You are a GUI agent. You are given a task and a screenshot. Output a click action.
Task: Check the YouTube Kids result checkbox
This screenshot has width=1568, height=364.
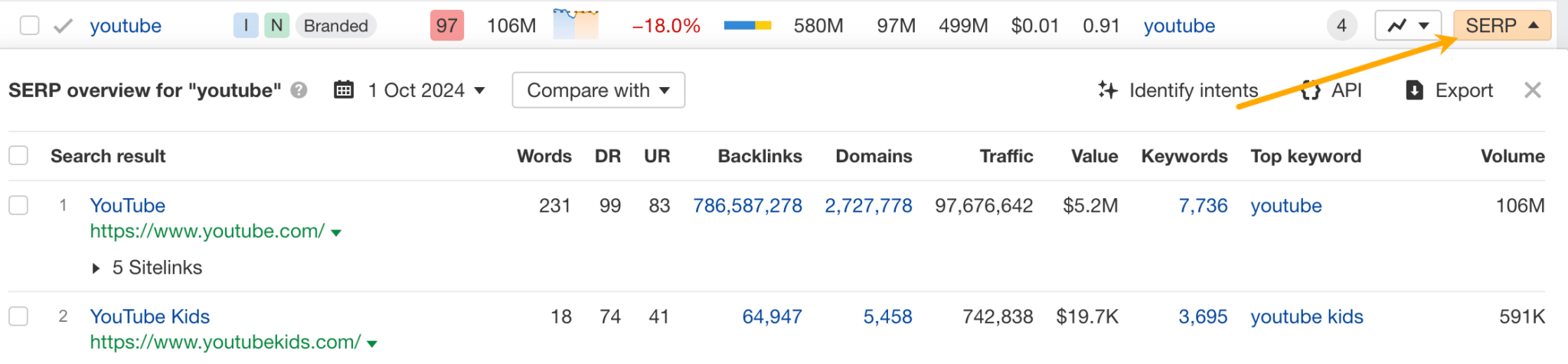click(x=18, y=317)
